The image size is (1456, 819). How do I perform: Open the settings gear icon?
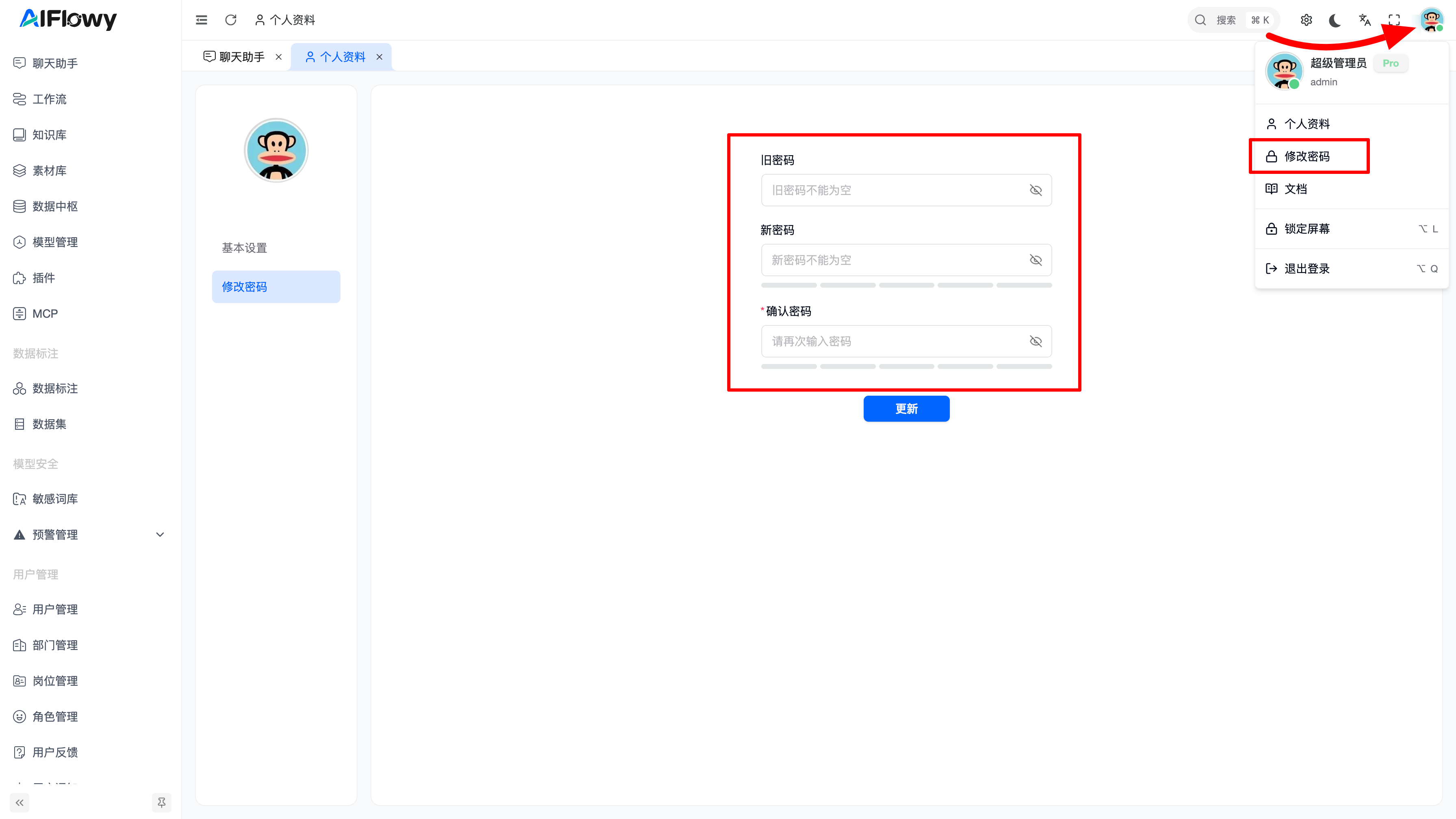point(1306,20)
